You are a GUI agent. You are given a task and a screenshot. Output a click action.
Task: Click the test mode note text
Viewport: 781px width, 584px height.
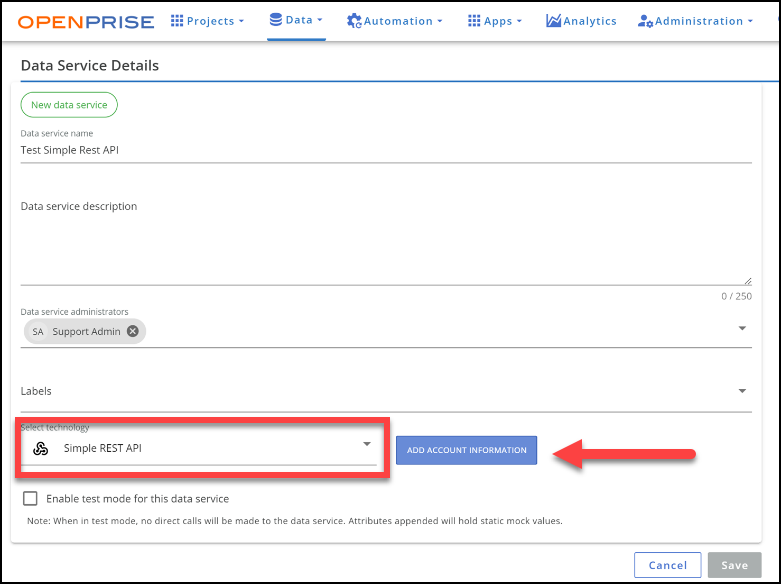(295, 521)
